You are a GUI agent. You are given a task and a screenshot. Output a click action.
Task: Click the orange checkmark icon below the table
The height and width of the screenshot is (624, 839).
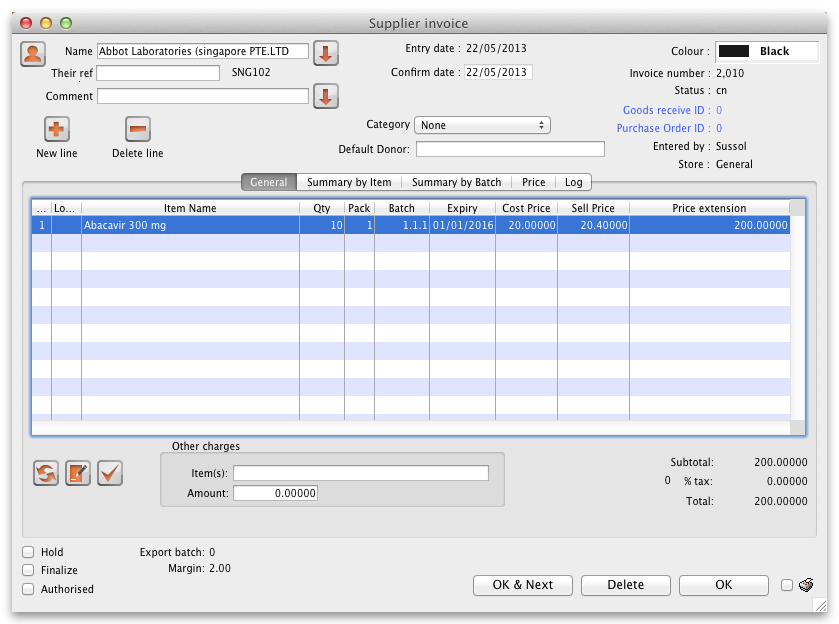pos(110,473)
